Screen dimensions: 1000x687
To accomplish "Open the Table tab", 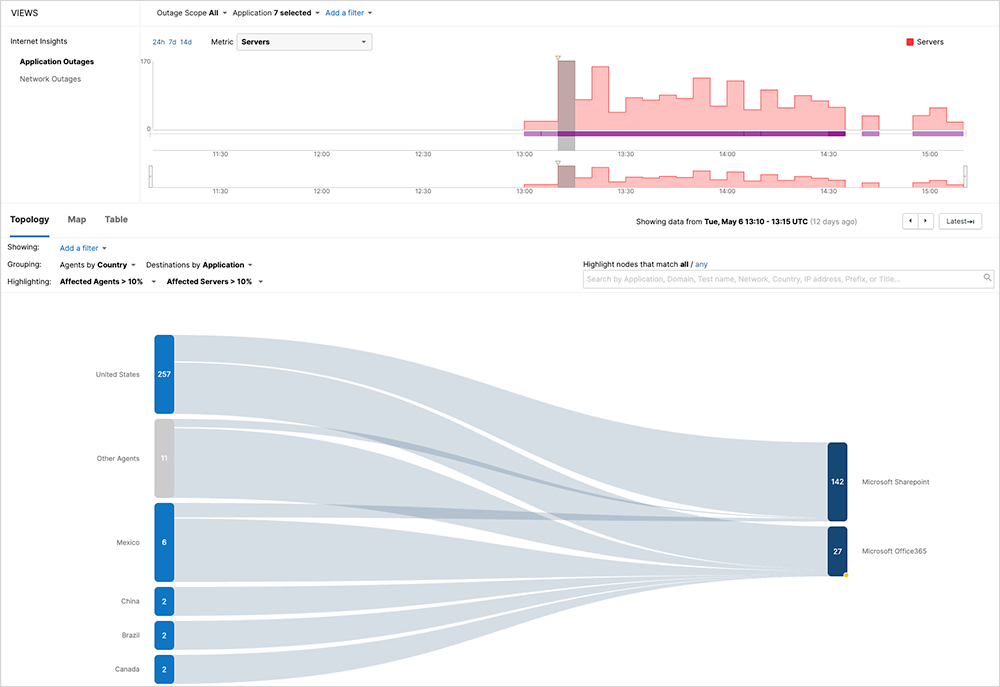I will (x=116, y=219).
